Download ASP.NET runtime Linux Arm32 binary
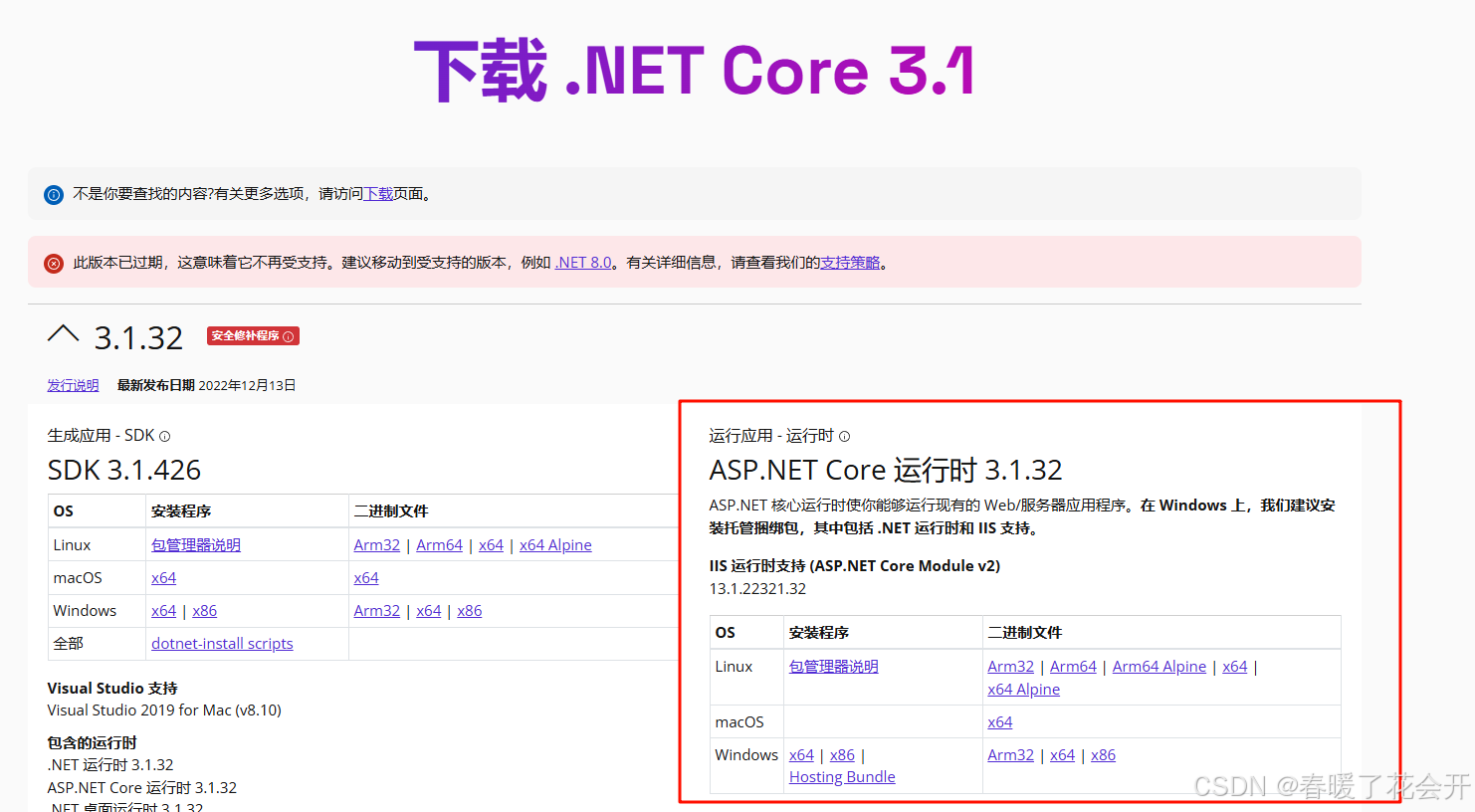 point(1011,667)
